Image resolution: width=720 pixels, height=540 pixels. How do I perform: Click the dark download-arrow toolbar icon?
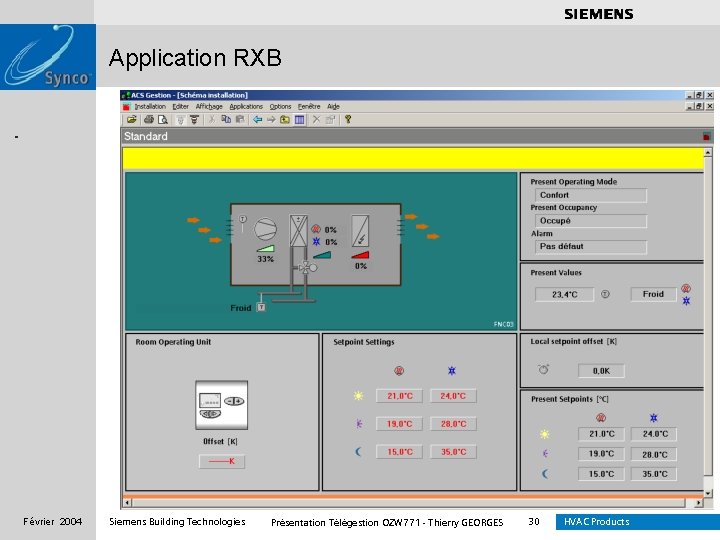pyautogui.click(x=194, y=120)
